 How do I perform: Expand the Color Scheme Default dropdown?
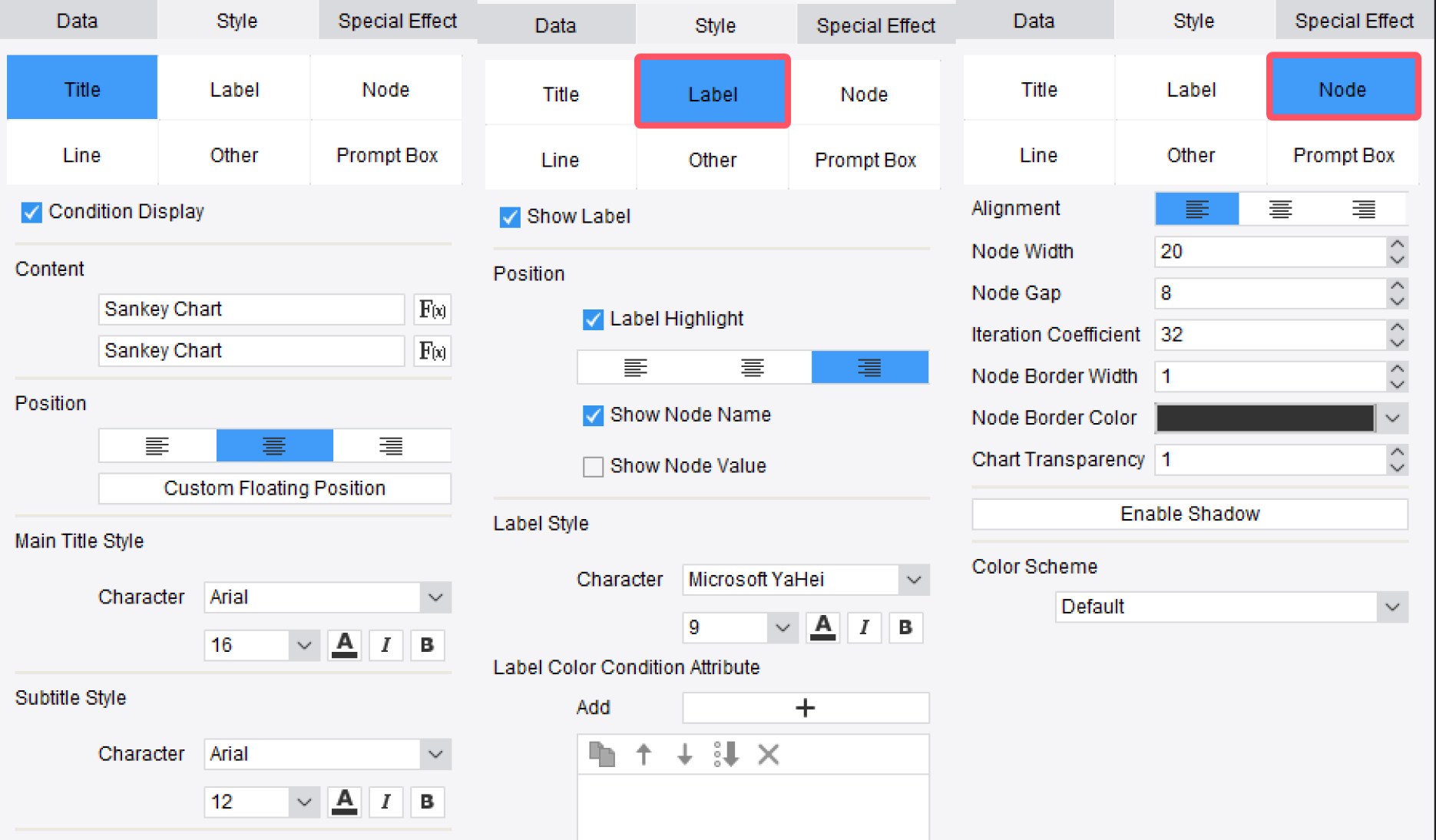pos(1391,607)
